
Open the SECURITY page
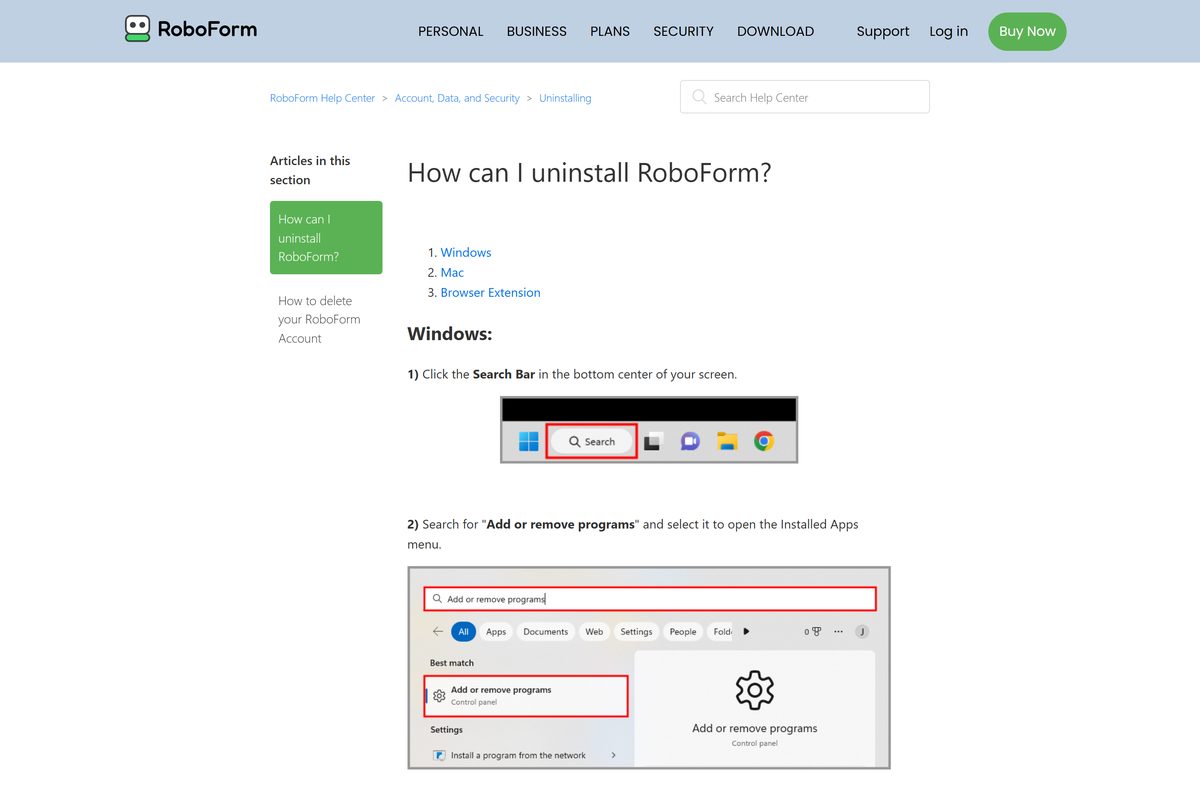click(683, 31)
